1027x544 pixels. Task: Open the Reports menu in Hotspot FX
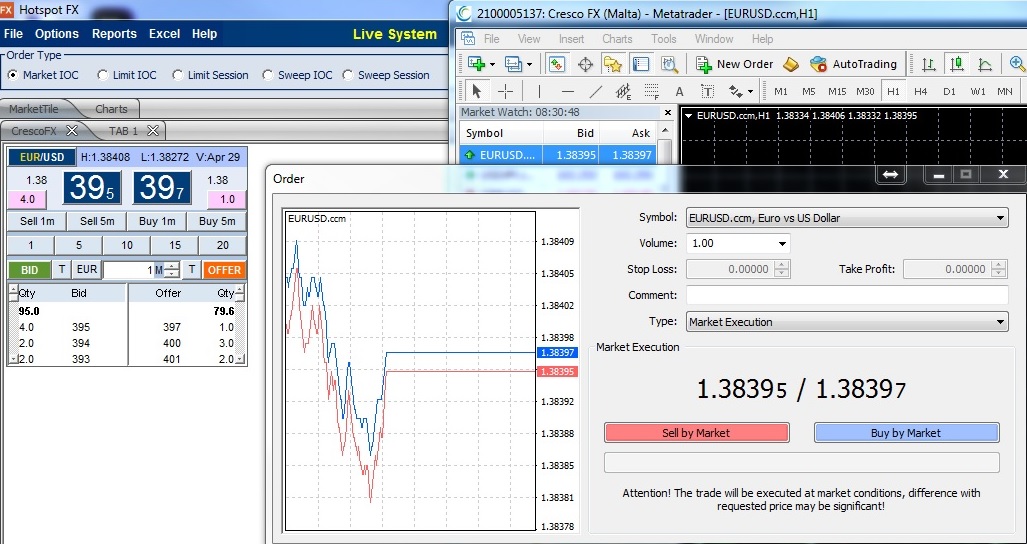(x=114, y=34)
